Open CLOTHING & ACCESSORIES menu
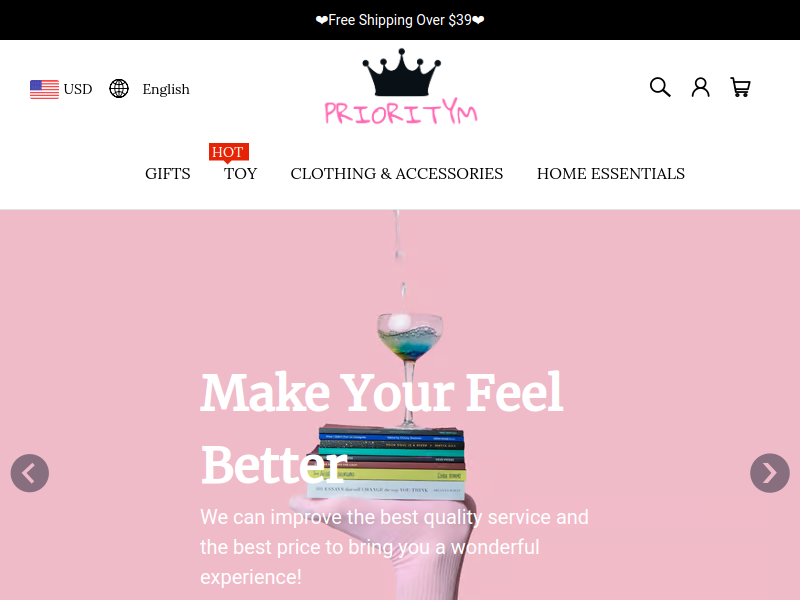 [x=396, y=173]
